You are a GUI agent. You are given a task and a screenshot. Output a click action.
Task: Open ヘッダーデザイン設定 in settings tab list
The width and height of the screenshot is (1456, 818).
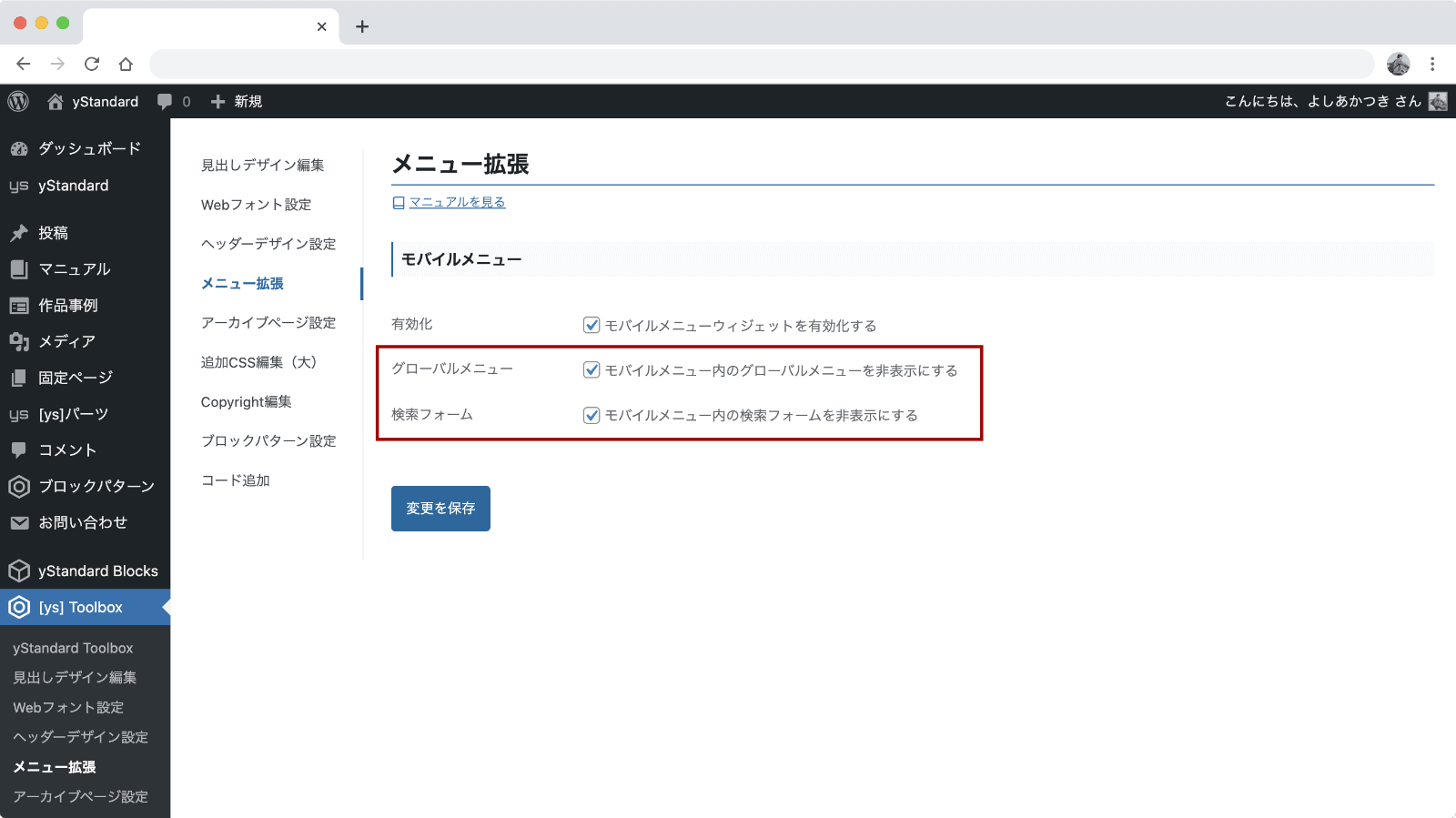point(268,244)
